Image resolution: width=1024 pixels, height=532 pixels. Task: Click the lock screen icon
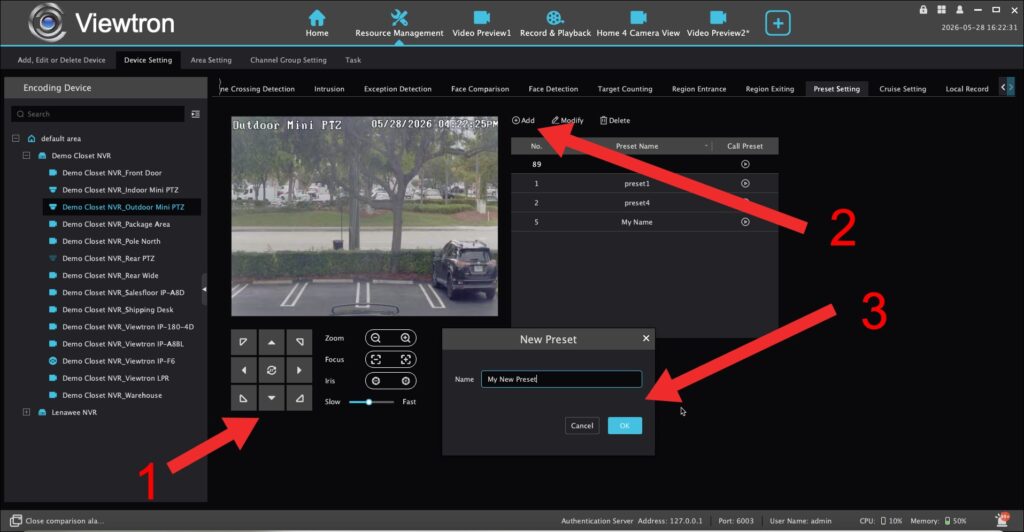(x=923, y=10)
